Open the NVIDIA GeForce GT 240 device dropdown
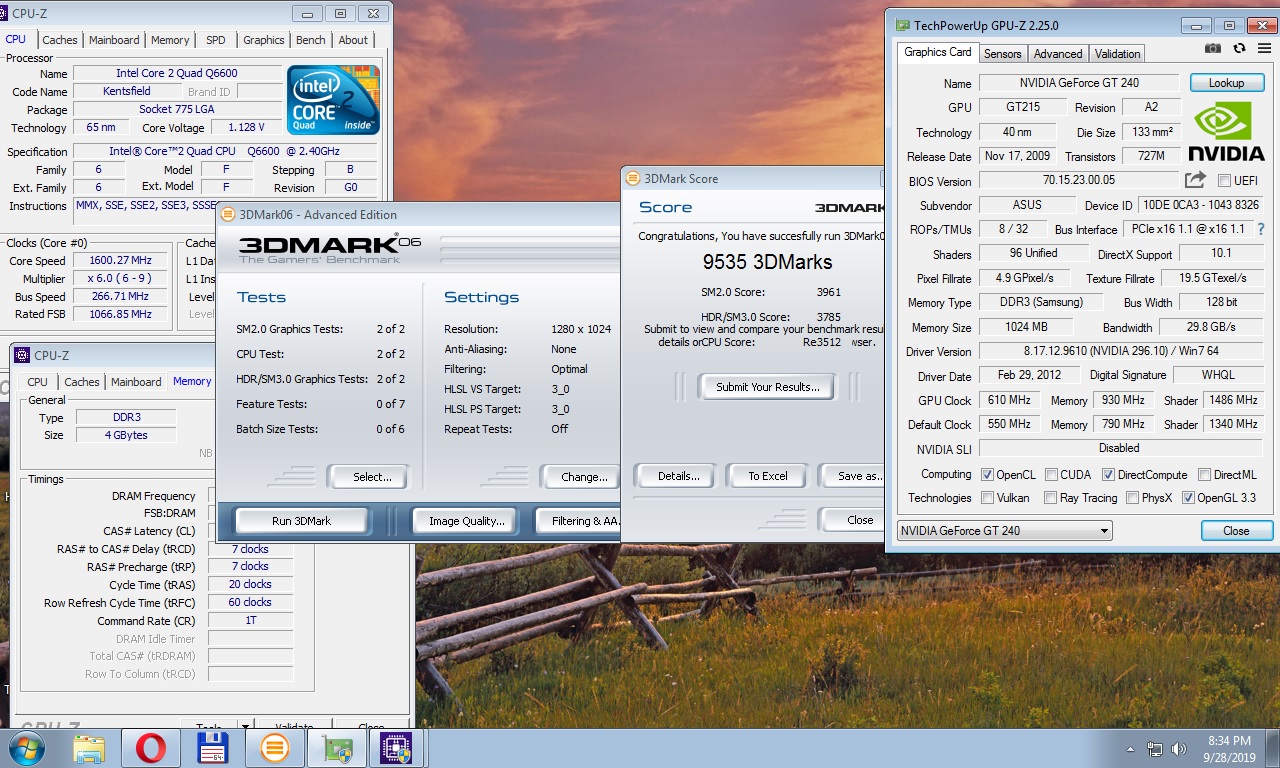The image size is (1280, 768). pyautogui.click(x=1004, y=531)
